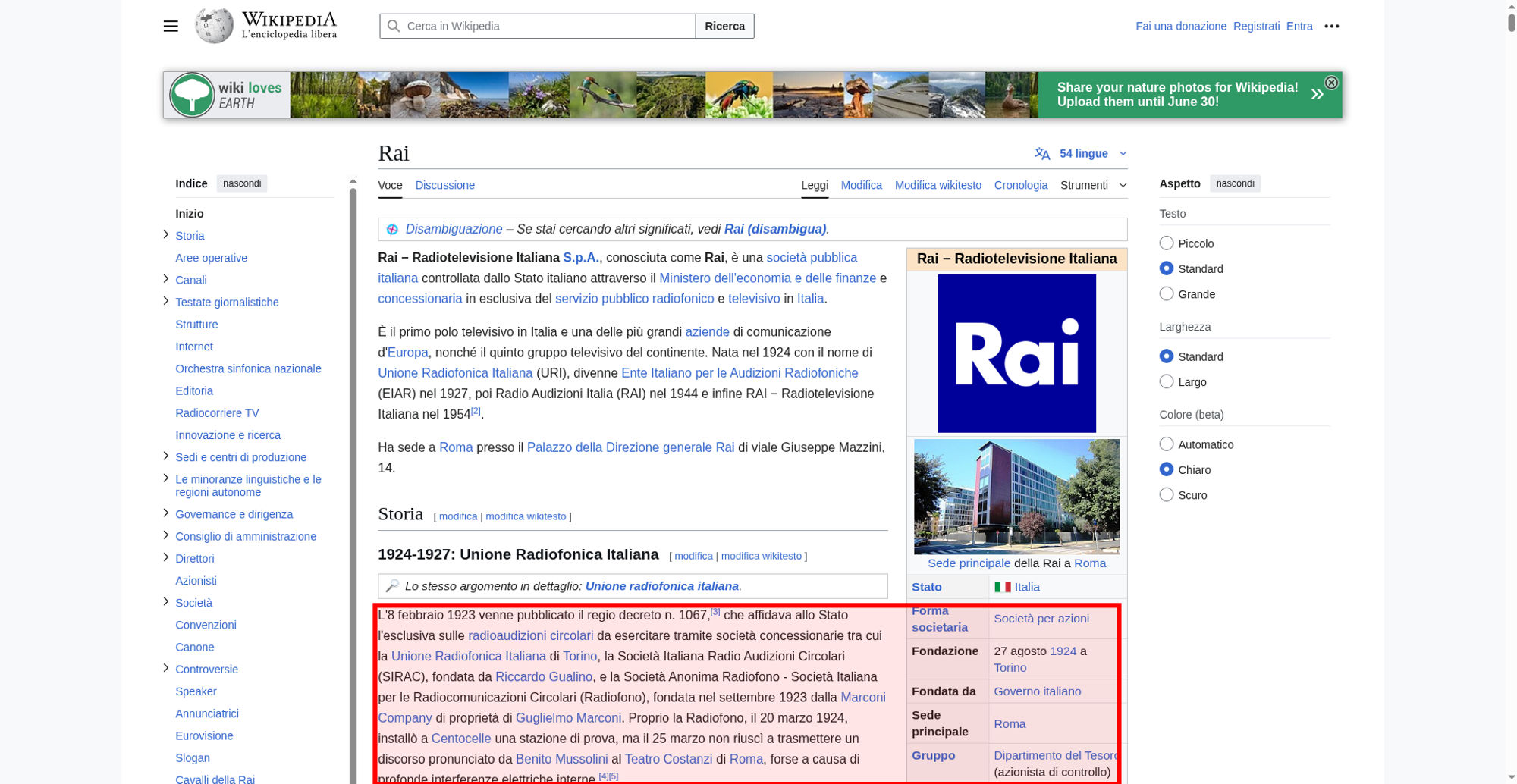The height and width of the screenshot is (784, 1517).
Task: Open the Governo italiano infobox link
Action: (1037, 691)
